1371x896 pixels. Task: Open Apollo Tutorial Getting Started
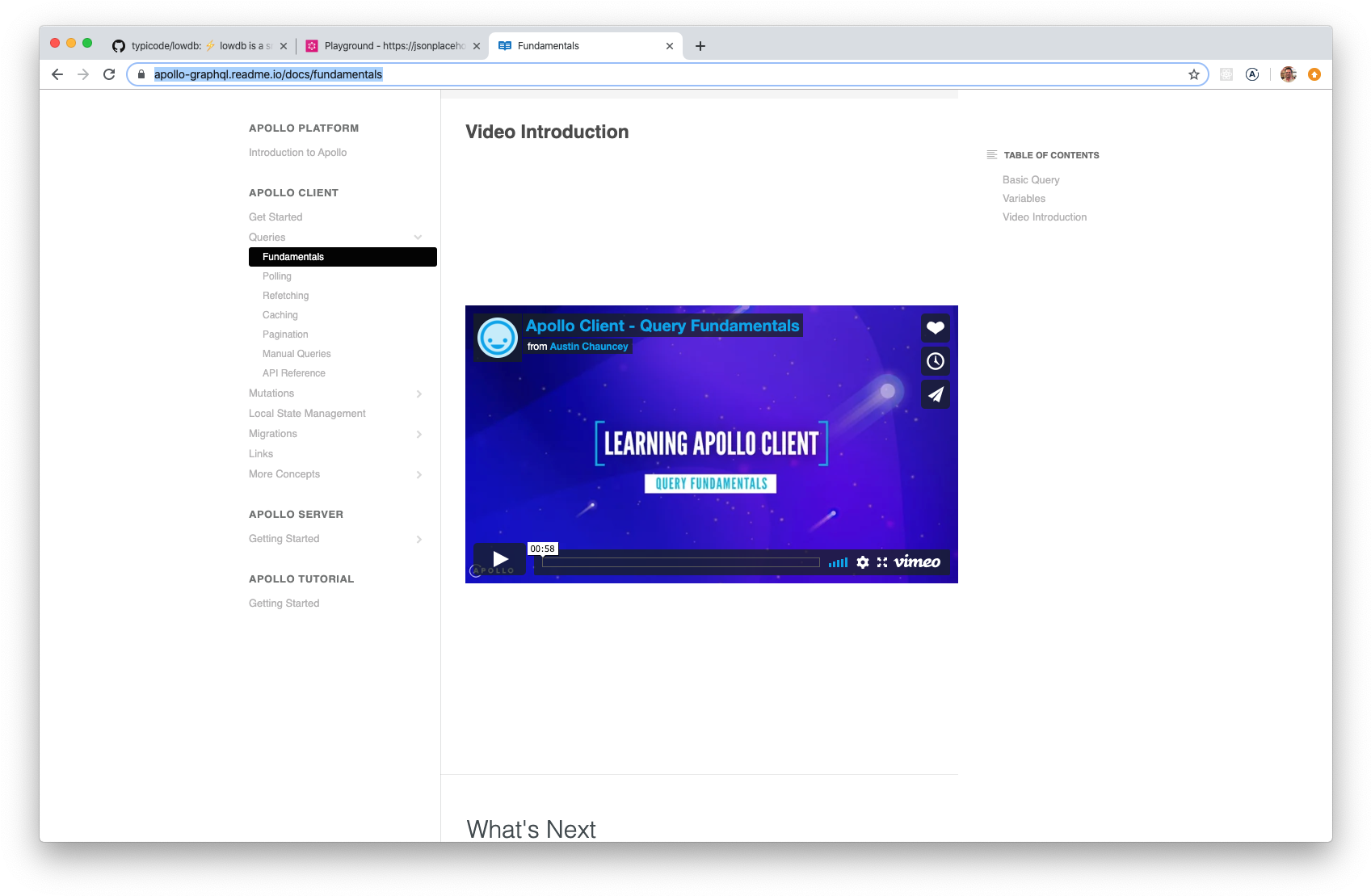point(284,604)
